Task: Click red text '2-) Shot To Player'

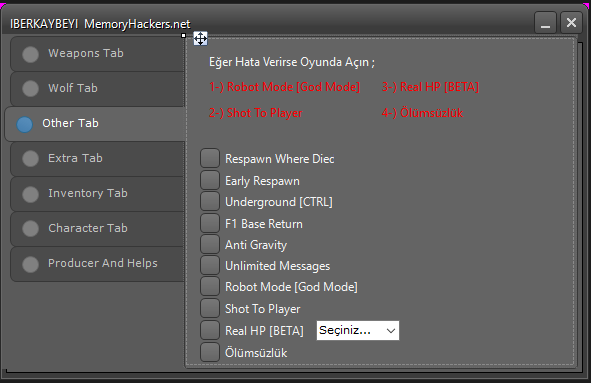Action: pyautogui.click(x=256, y=113)
